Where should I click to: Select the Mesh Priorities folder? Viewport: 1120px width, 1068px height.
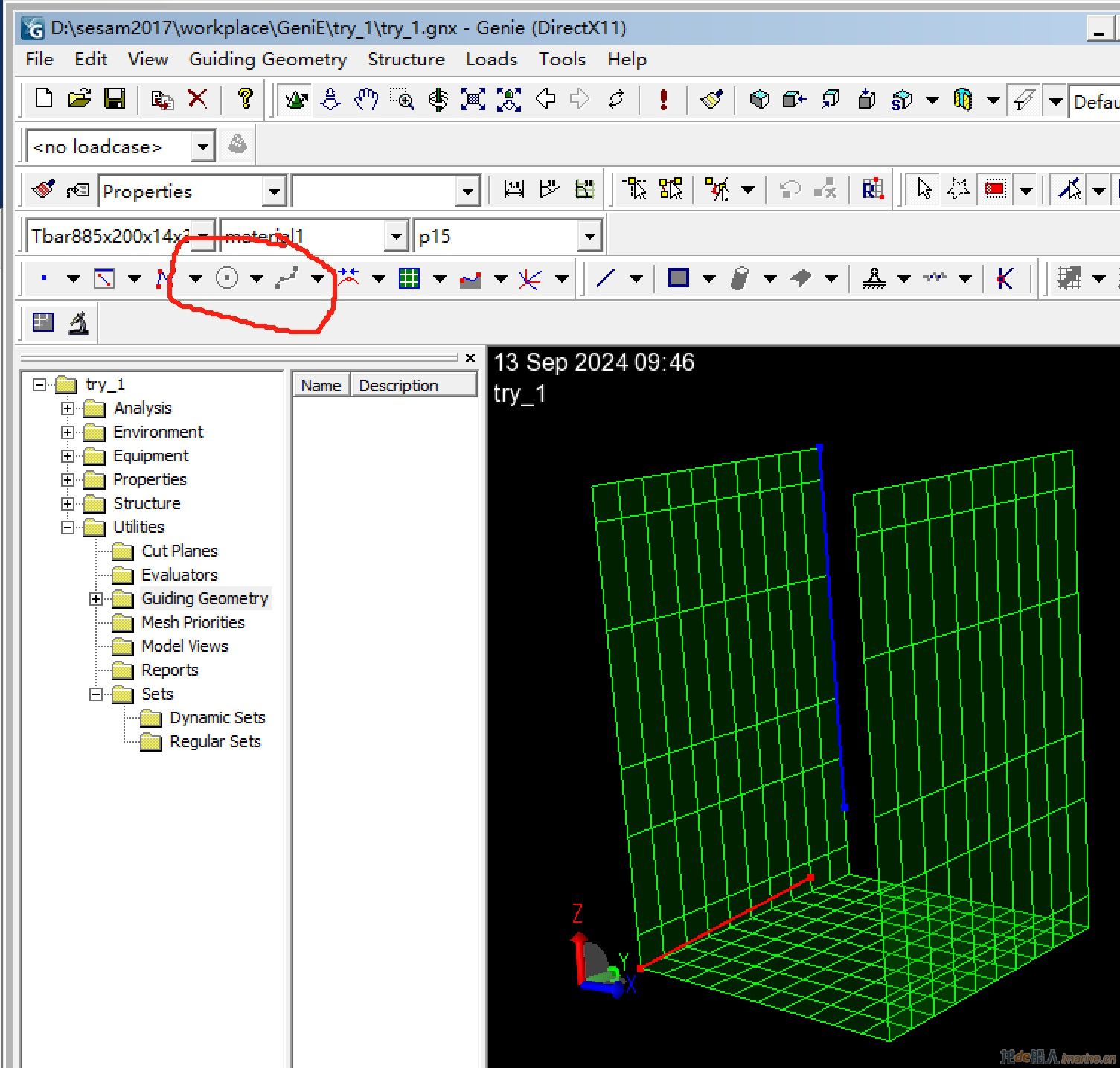193,622
